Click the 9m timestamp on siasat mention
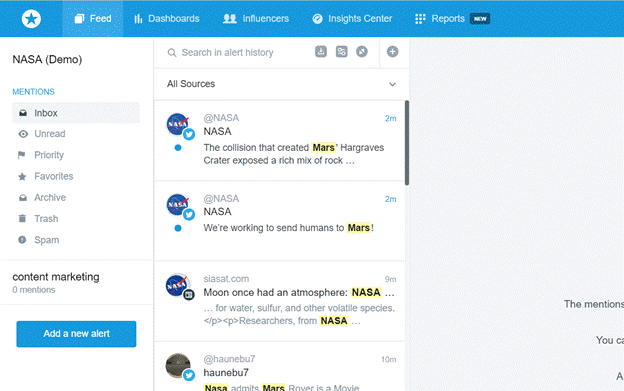Image resolution: width=624 pixels, height=391 pixels. 390,280
